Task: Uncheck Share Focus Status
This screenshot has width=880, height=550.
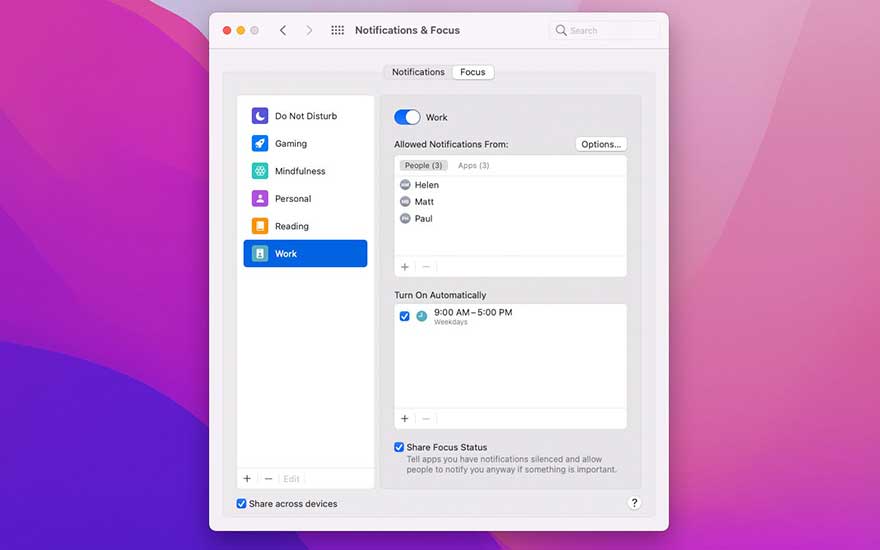Action: coord(399,447)
